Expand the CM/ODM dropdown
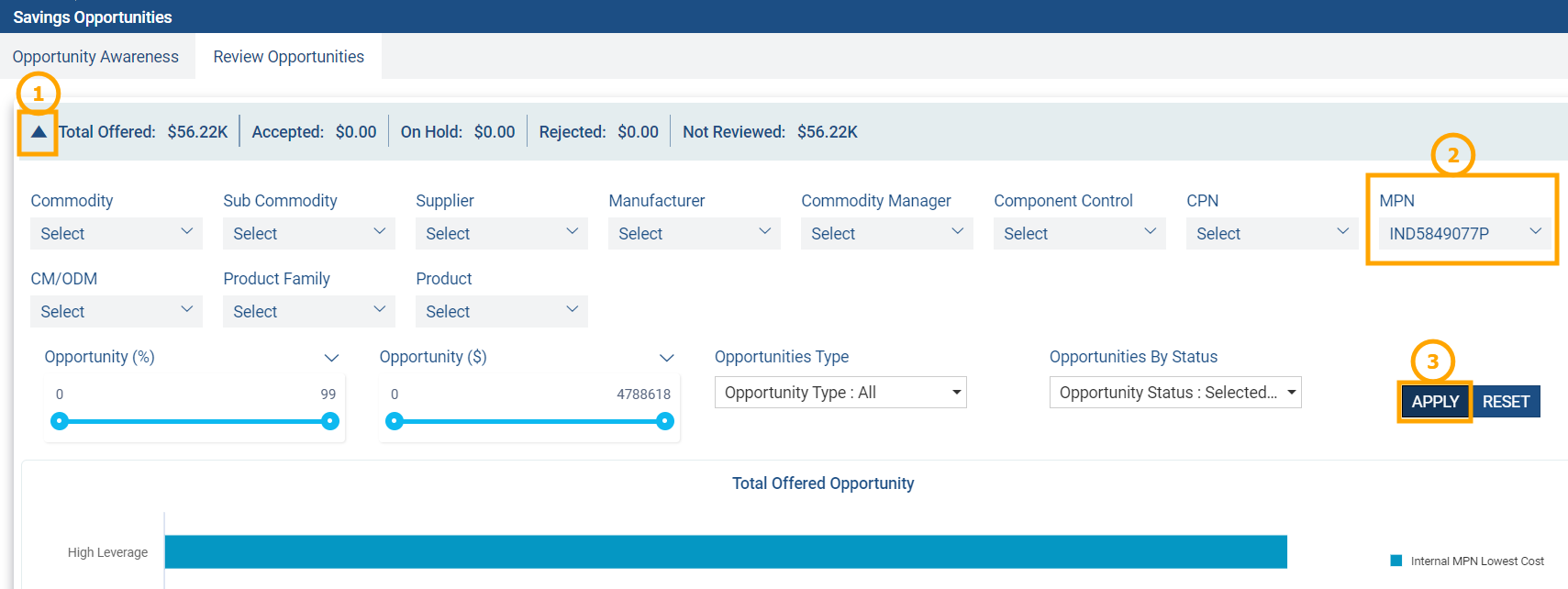Screen dimensions: 1568x589 tap(116, 311)
